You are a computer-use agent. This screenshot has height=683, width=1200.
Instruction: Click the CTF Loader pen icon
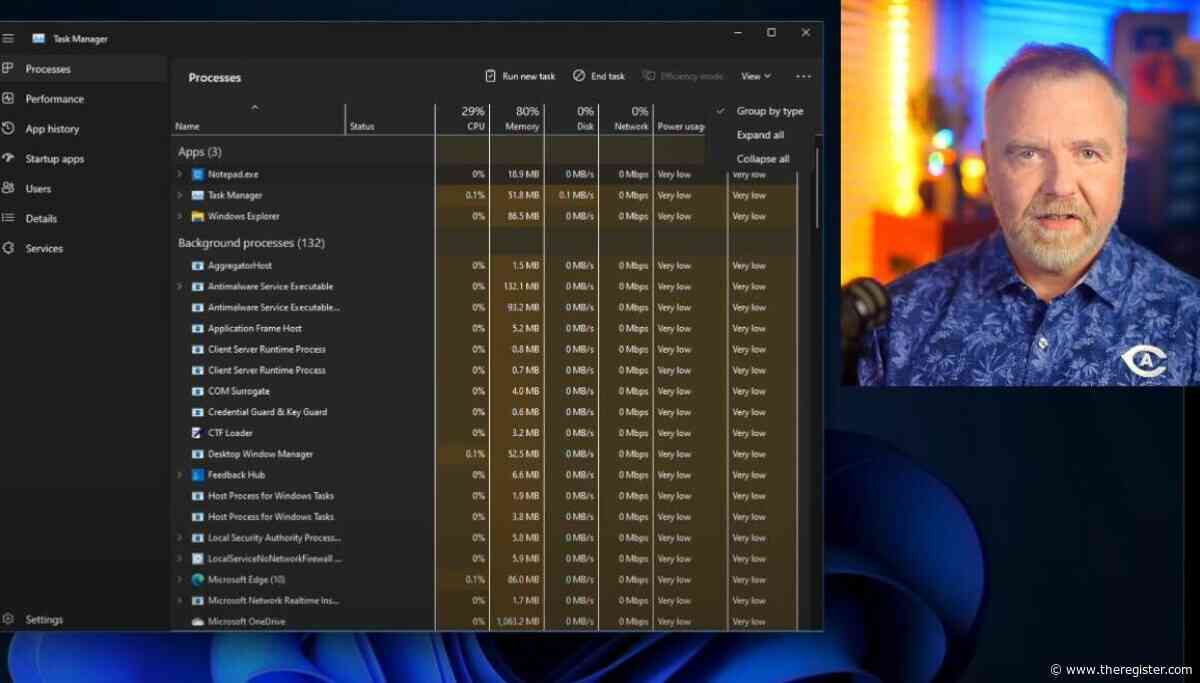tap(197, 433)
